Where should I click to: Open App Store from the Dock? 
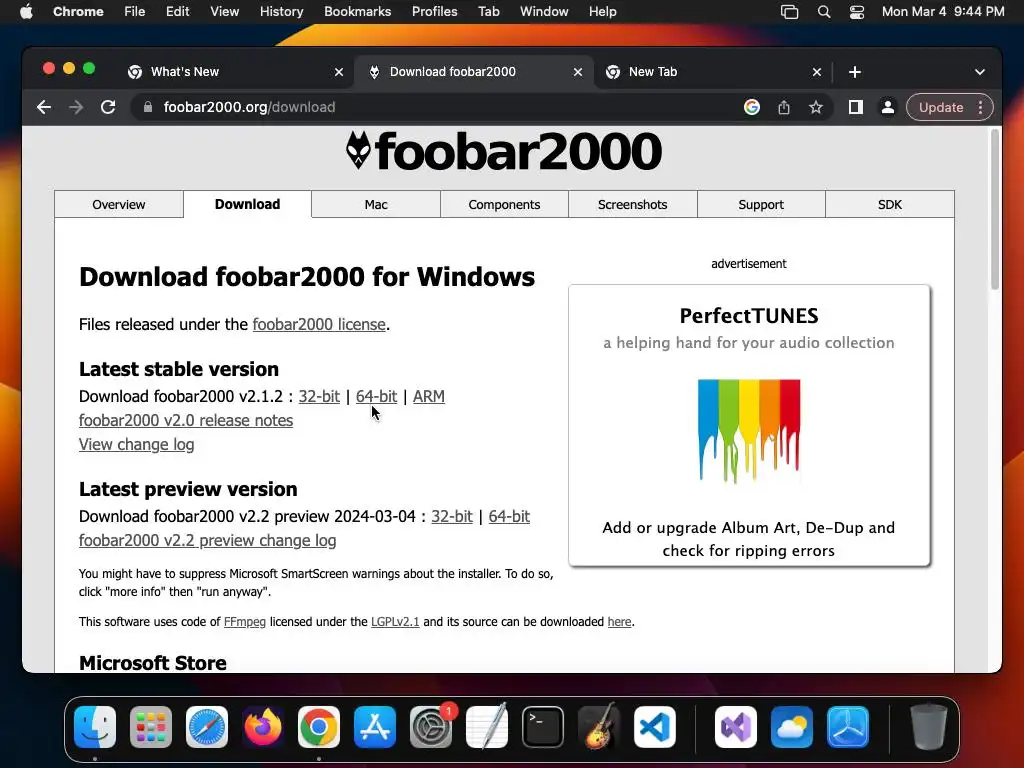[375, 727]
